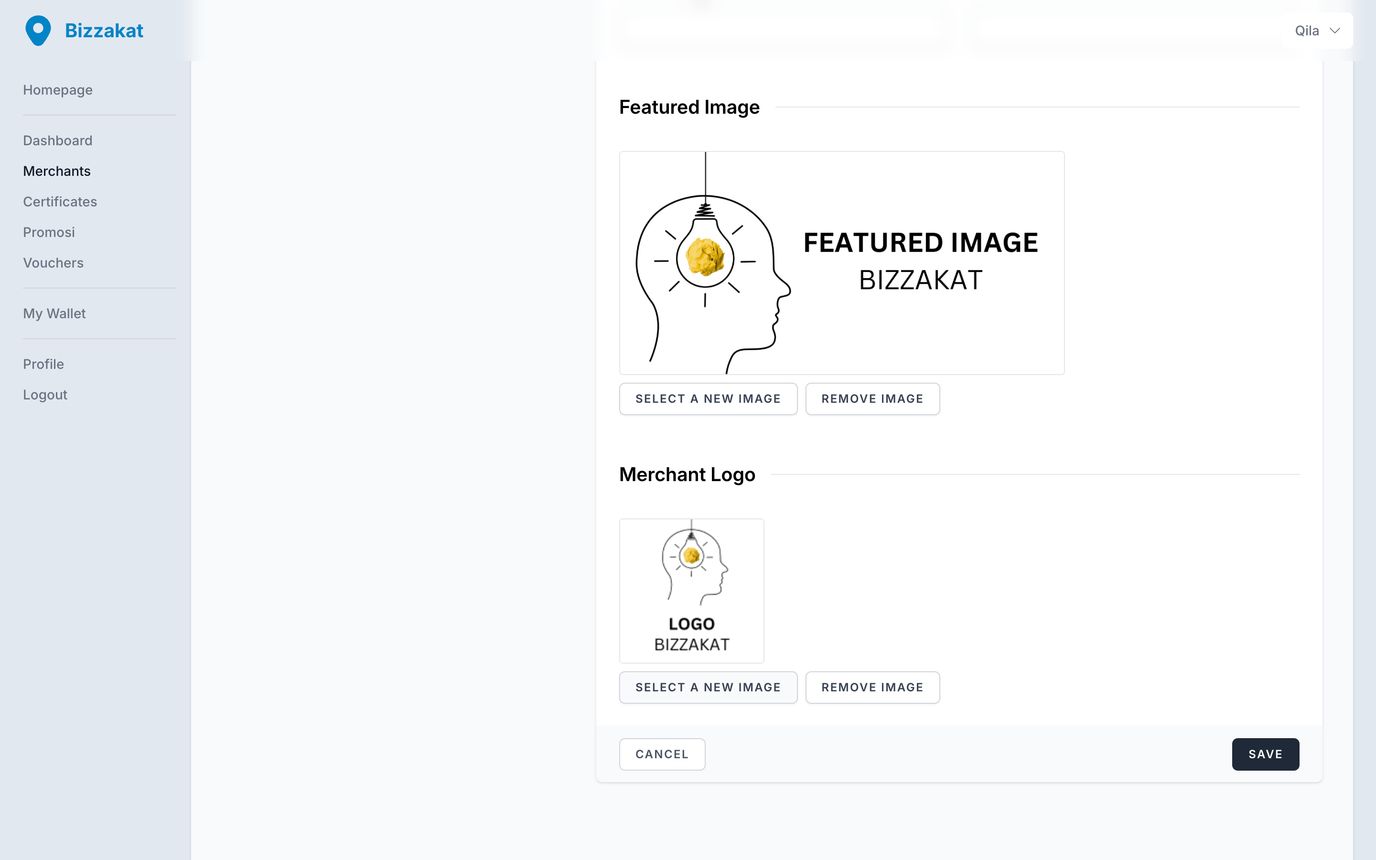Click the merchant logo preview thumbnail
The height and width of the screenshot is (860, 1376).
click(691, 590)
